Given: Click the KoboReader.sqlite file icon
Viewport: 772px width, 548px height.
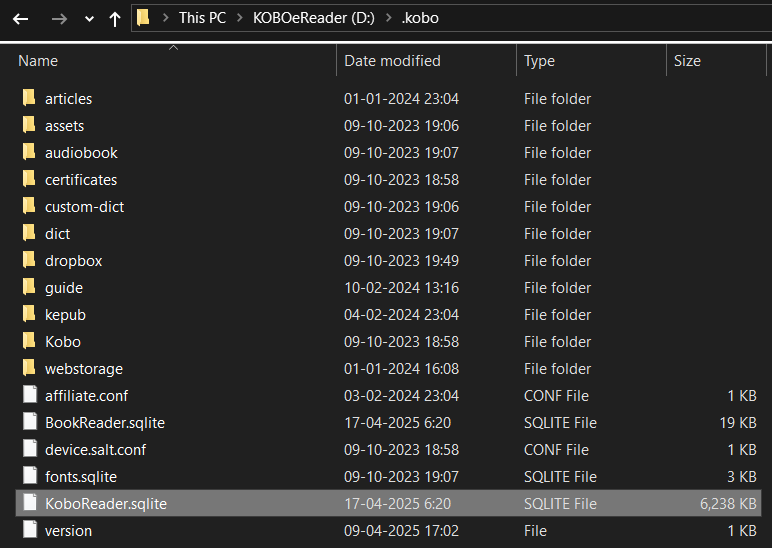Looking at the screenshot, I should (x=30, y=503).
